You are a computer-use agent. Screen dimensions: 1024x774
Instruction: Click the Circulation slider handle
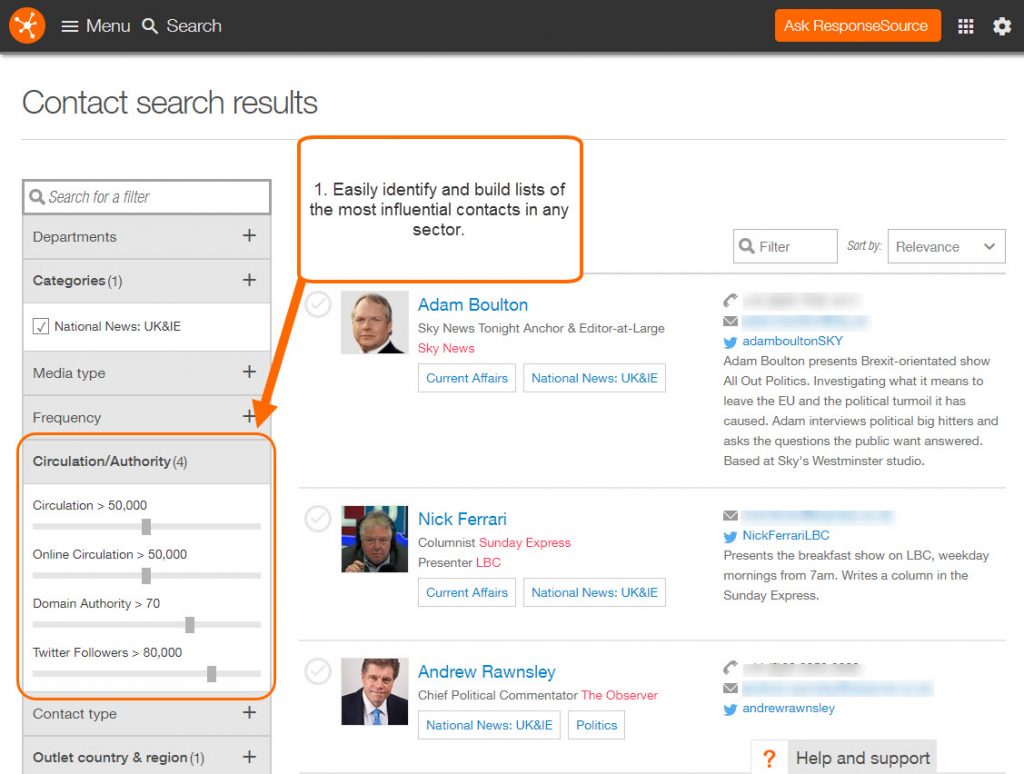146,526
